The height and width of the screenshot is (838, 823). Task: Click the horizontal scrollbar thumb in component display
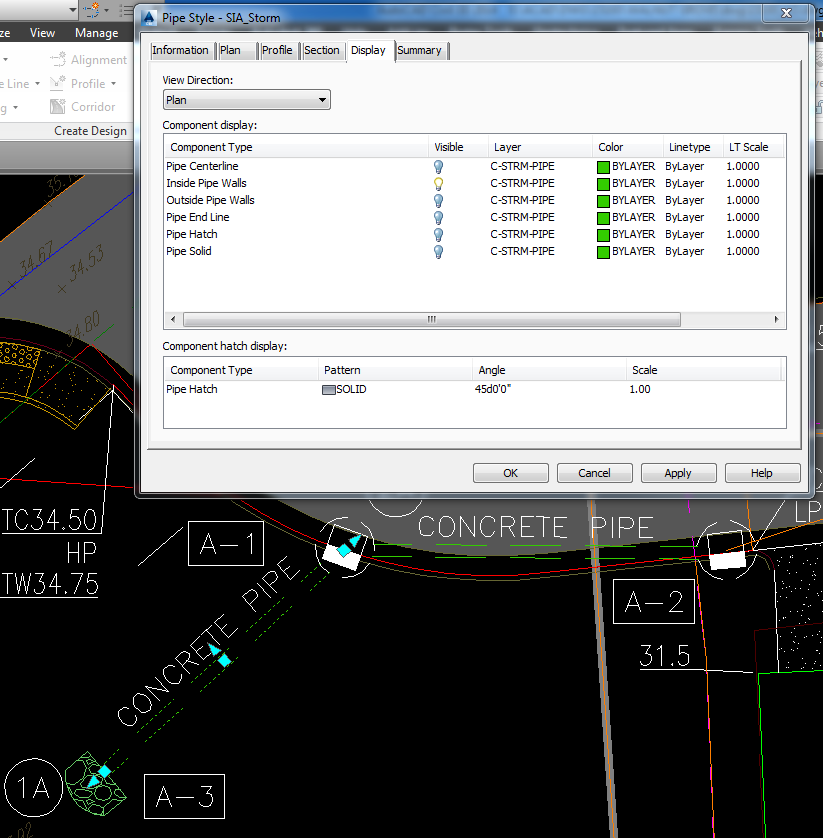click(432, 320)
